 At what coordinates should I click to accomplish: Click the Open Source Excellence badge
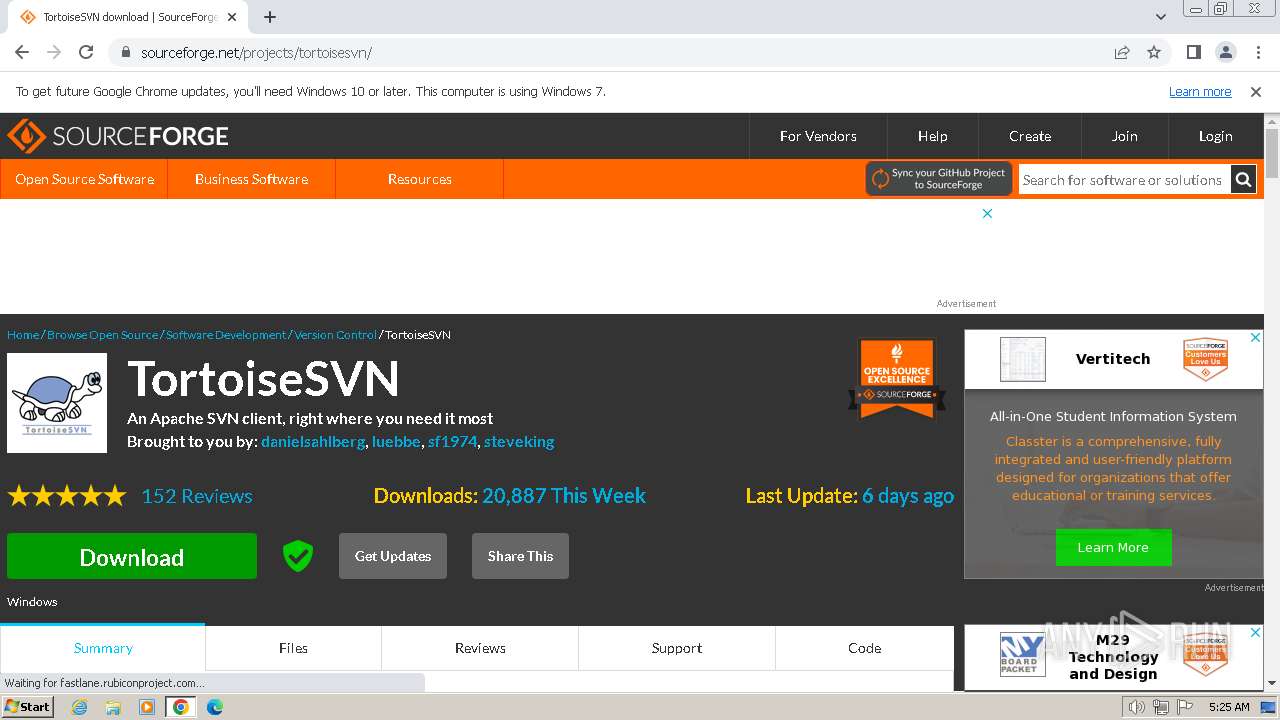click(x=897, y=377)
